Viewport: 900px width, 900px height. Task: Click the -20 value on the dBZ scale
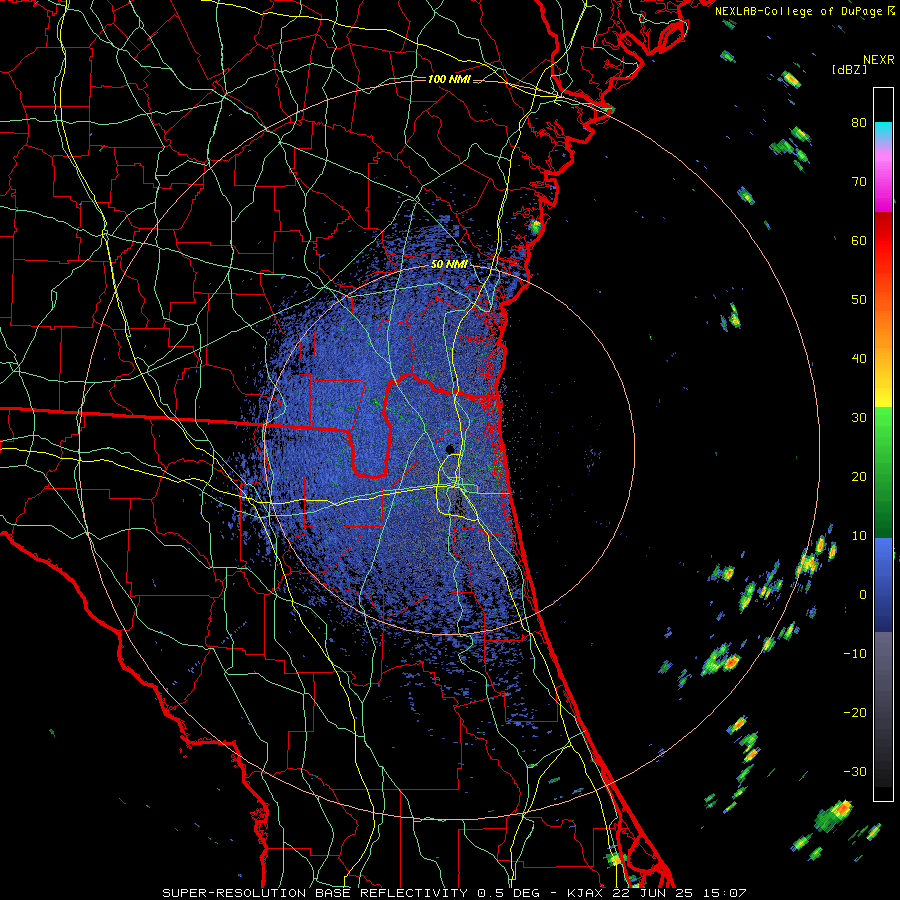855,713
